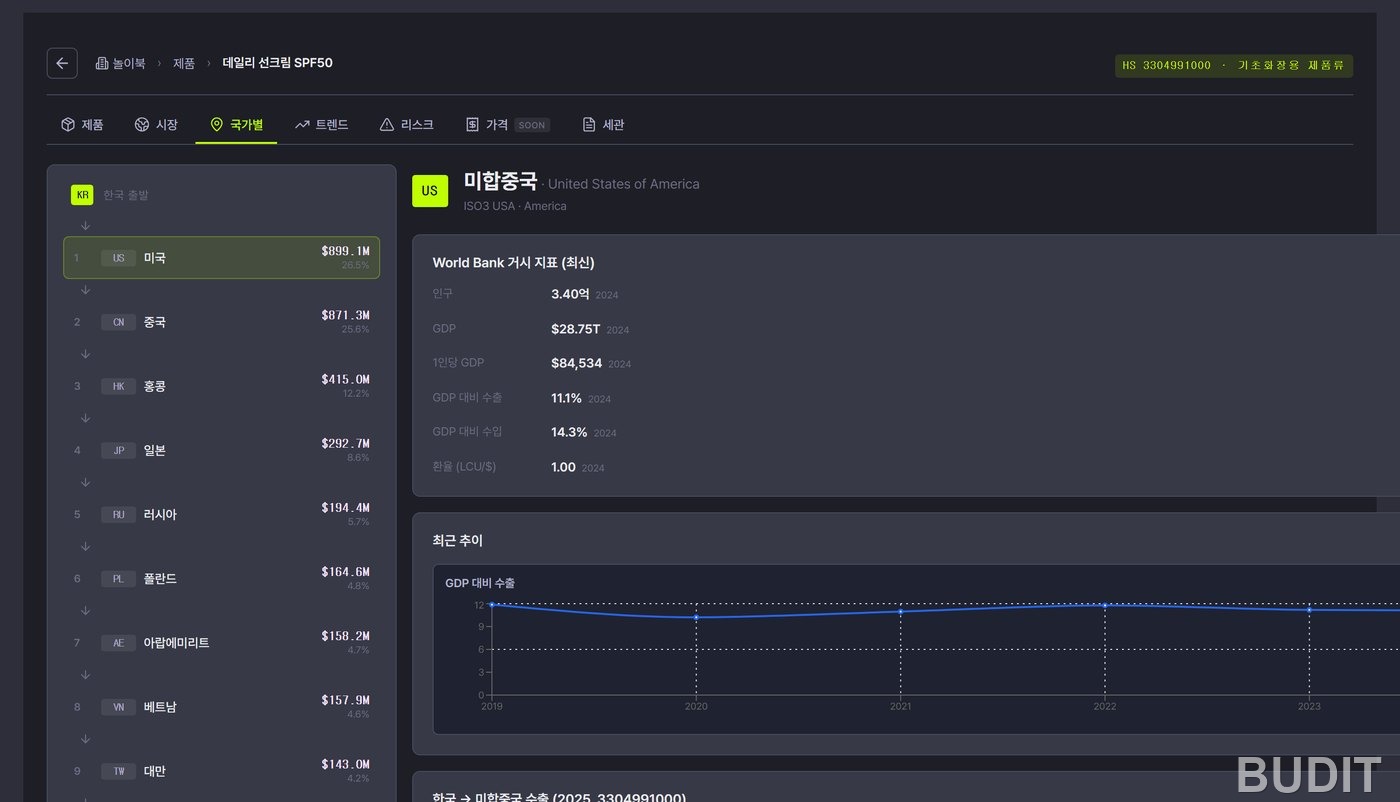
Task: Click the exchange rate value 1.00
Action: [x=563, y=467]
